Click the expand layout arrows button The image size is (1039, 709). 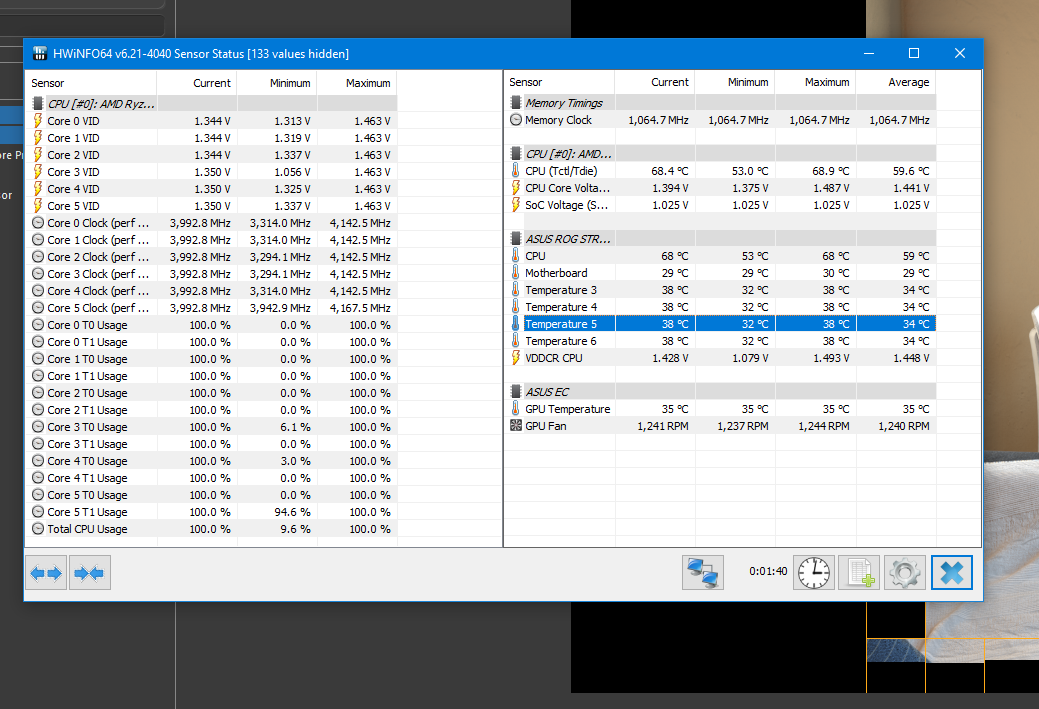46,573
